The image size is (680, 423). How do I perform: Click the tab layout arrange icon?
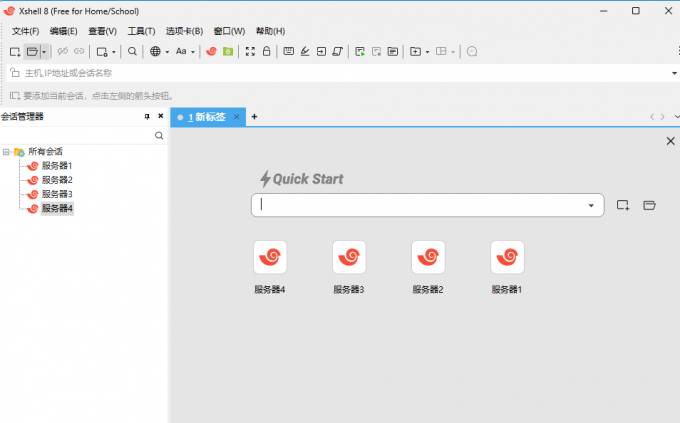441,51
